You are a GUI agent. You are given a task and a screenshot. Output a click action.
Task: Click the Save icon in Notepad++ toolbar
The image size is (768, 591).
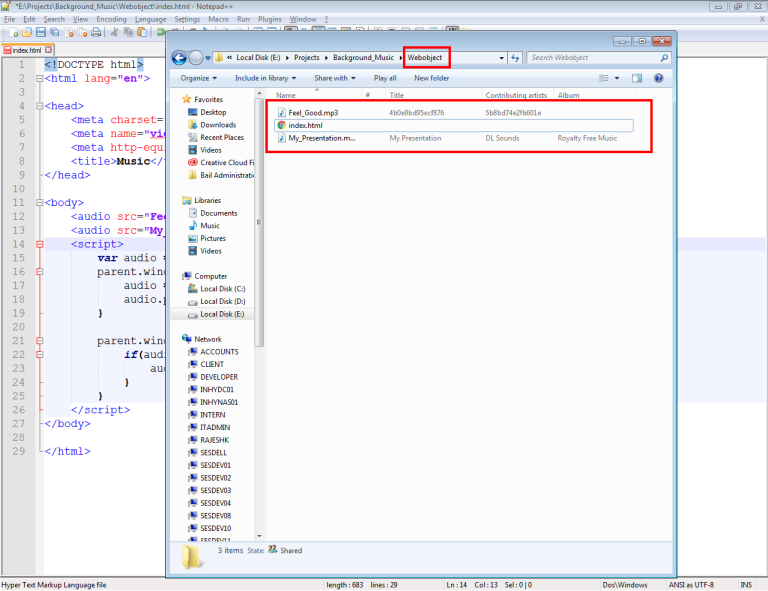click(x=40, y=33)
